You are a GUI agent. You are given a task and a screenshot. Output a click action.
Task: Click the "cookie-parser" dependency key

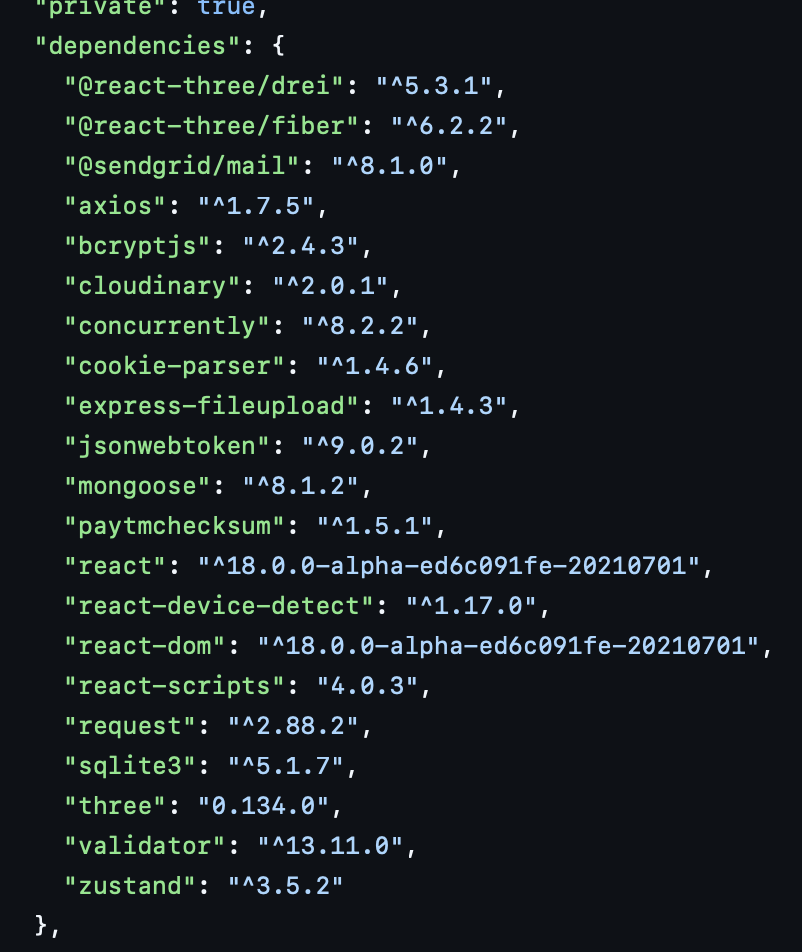[174, 366]
